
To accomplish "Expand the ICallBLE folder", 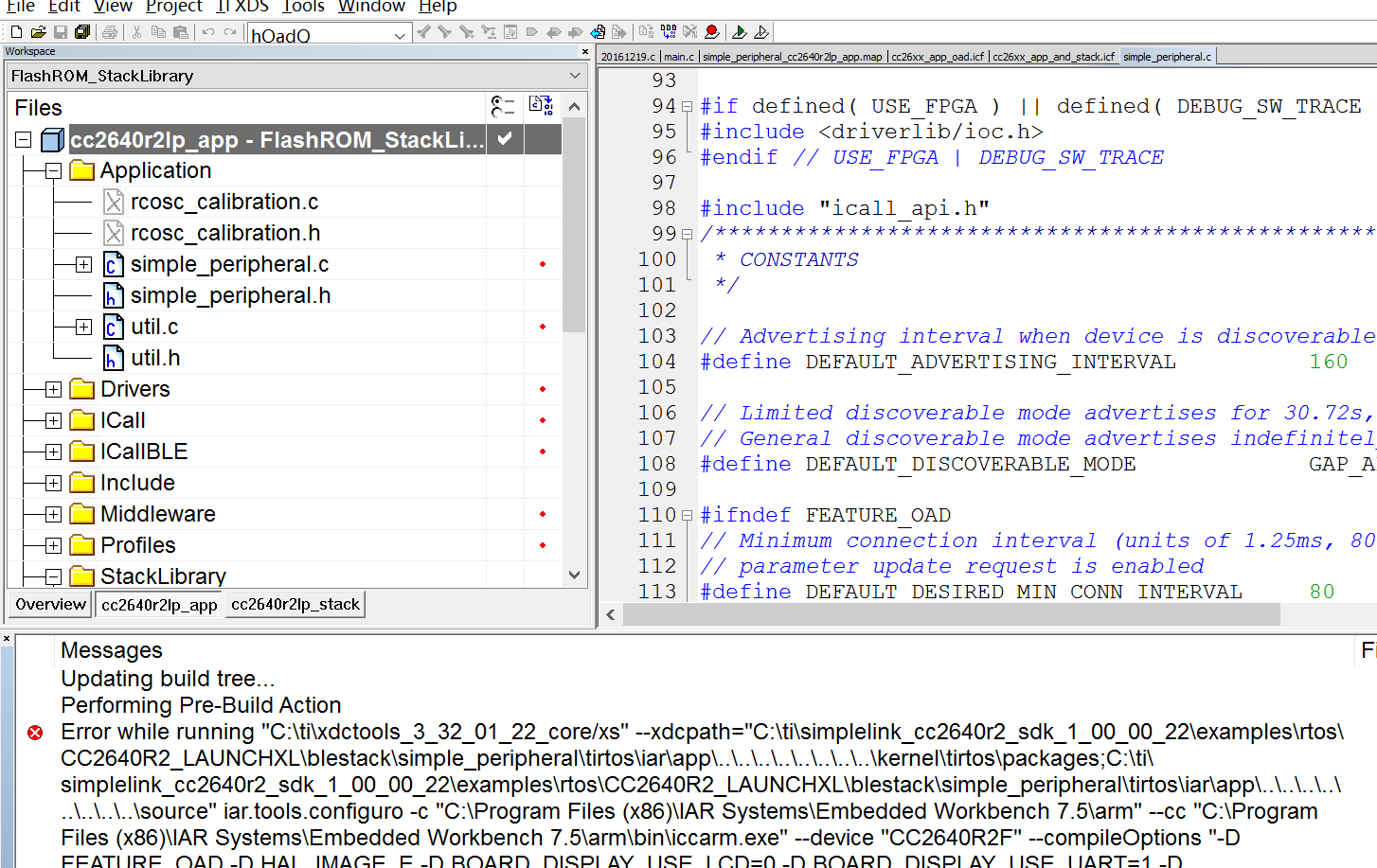I will [53, 452].
